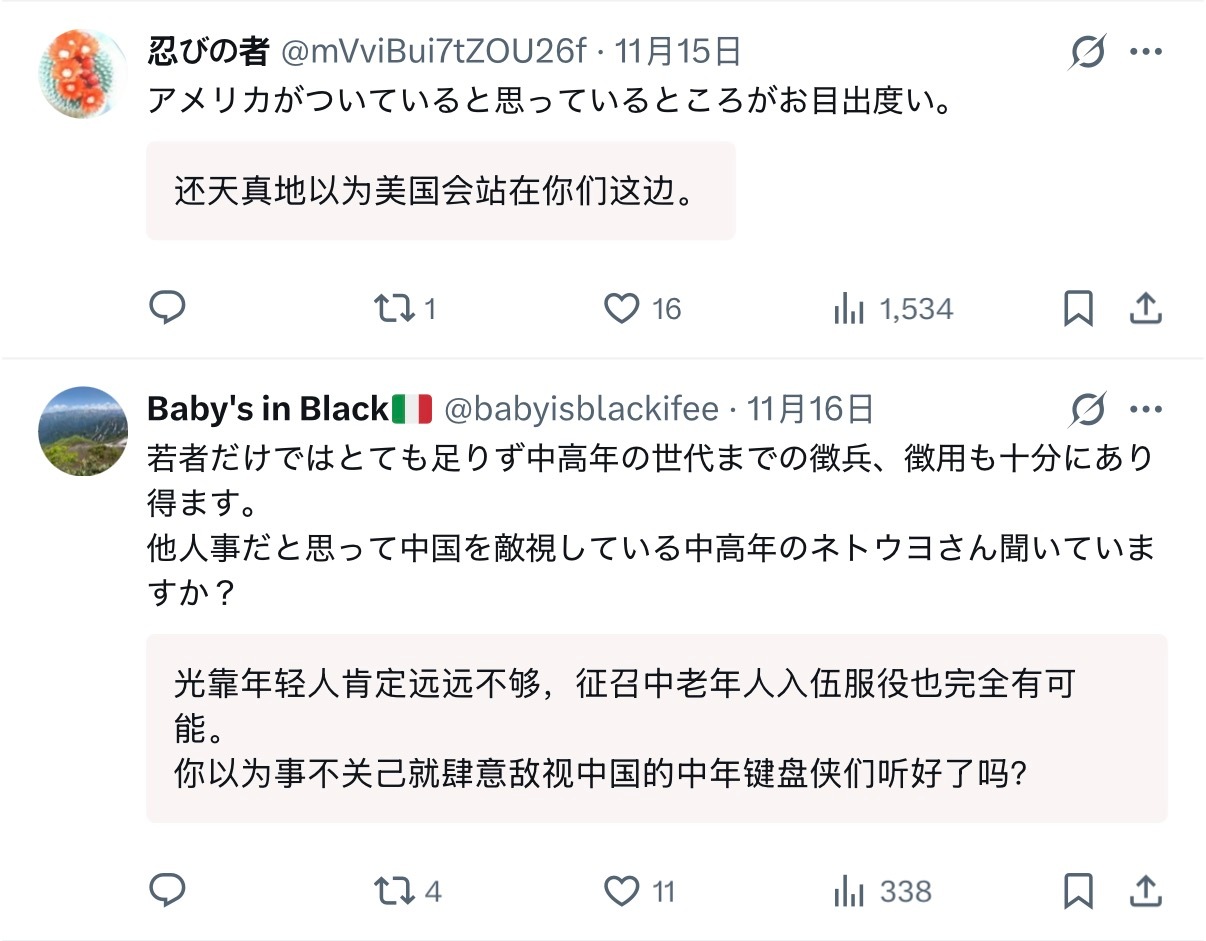Open Grok icon on Baby's in Black post
This screenshot has width=1206, height=941.
pos(1087,409)
